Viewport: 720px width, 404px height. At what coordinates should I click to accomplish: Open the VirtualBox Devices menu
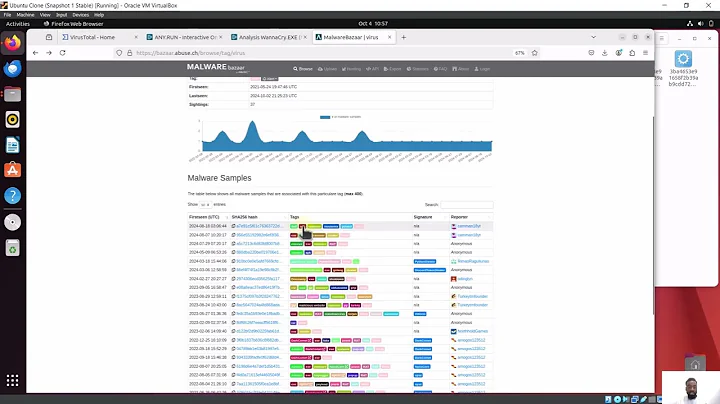(80, 15)
